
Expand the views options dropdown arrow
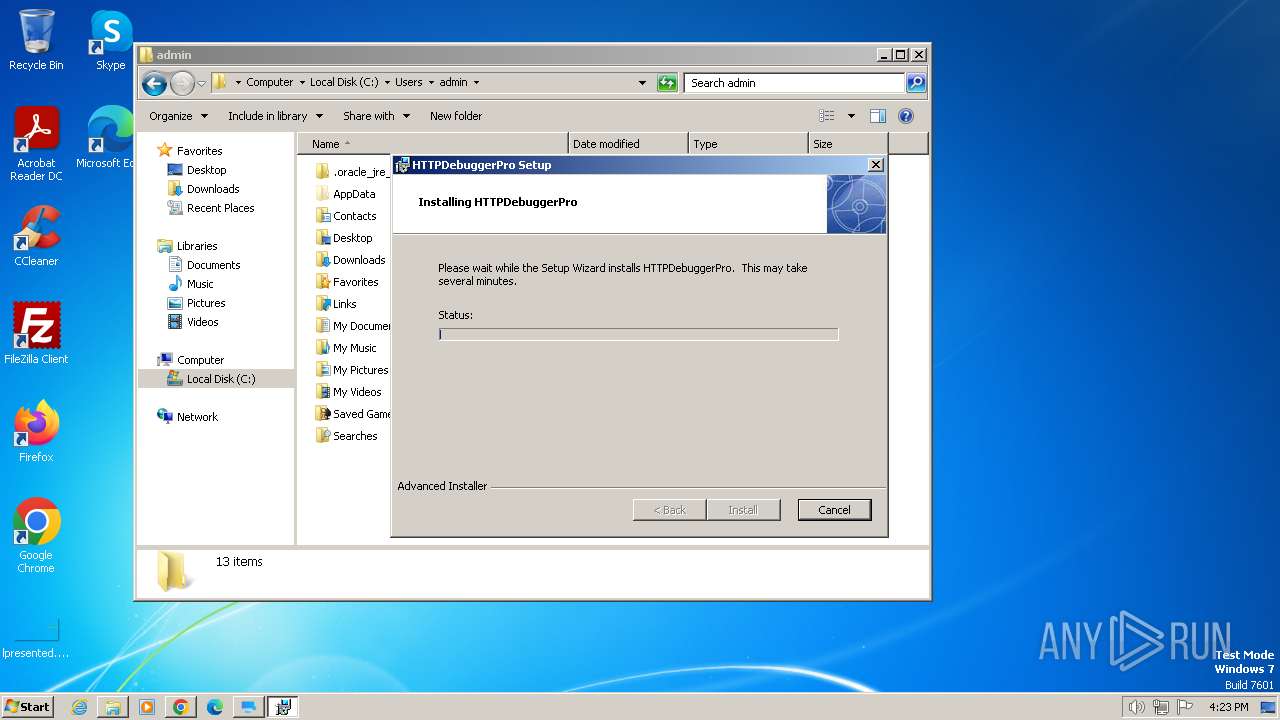851,116
